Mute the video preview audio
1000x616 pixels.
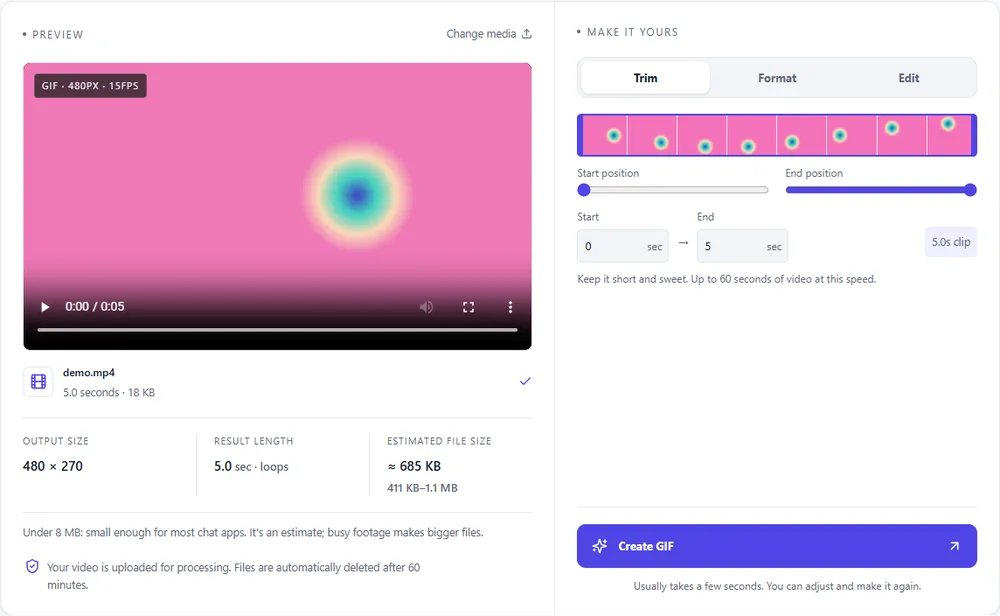click(x=426, y=307)
